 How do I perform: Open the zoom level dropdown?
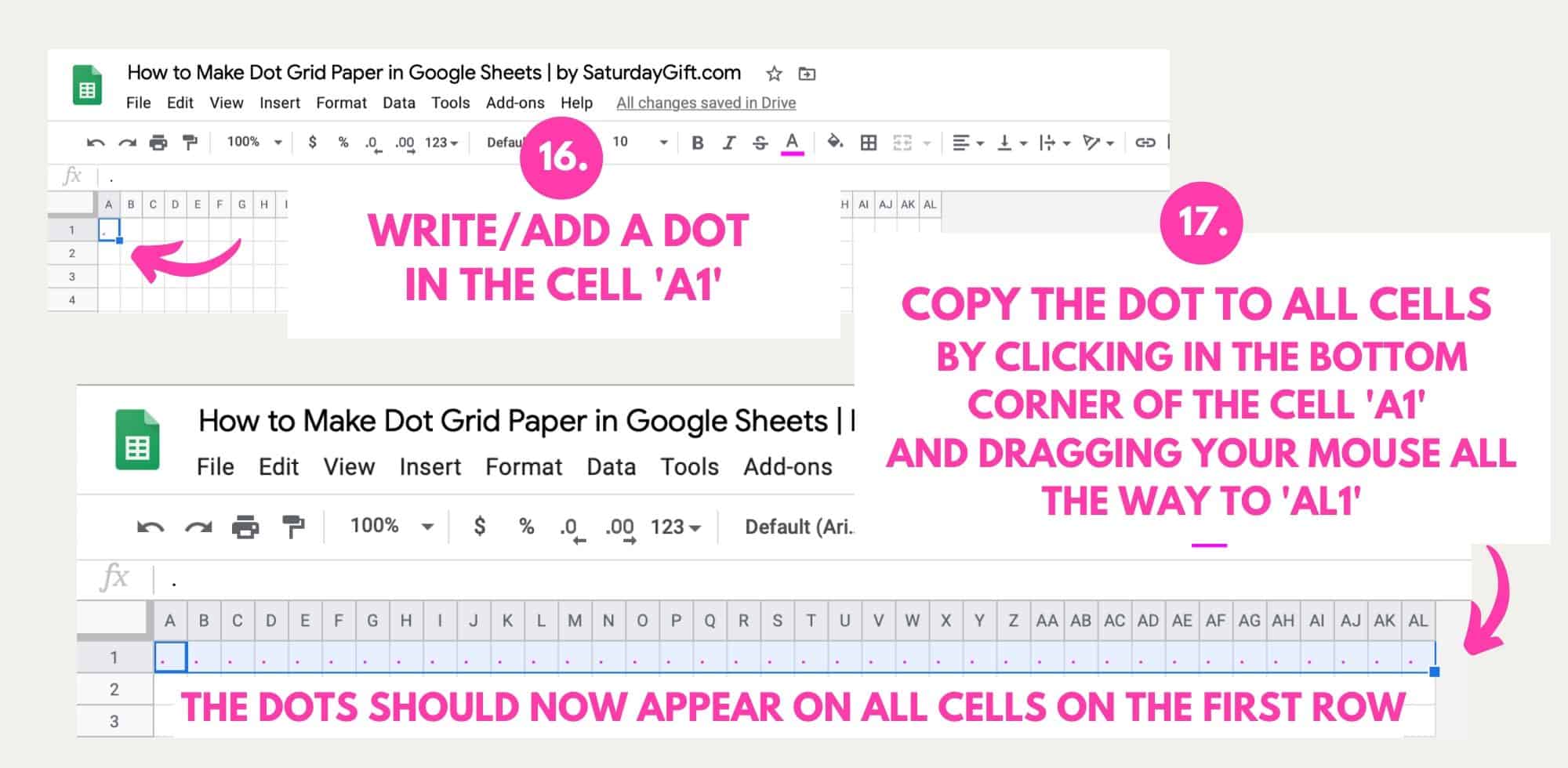point(251,143)
